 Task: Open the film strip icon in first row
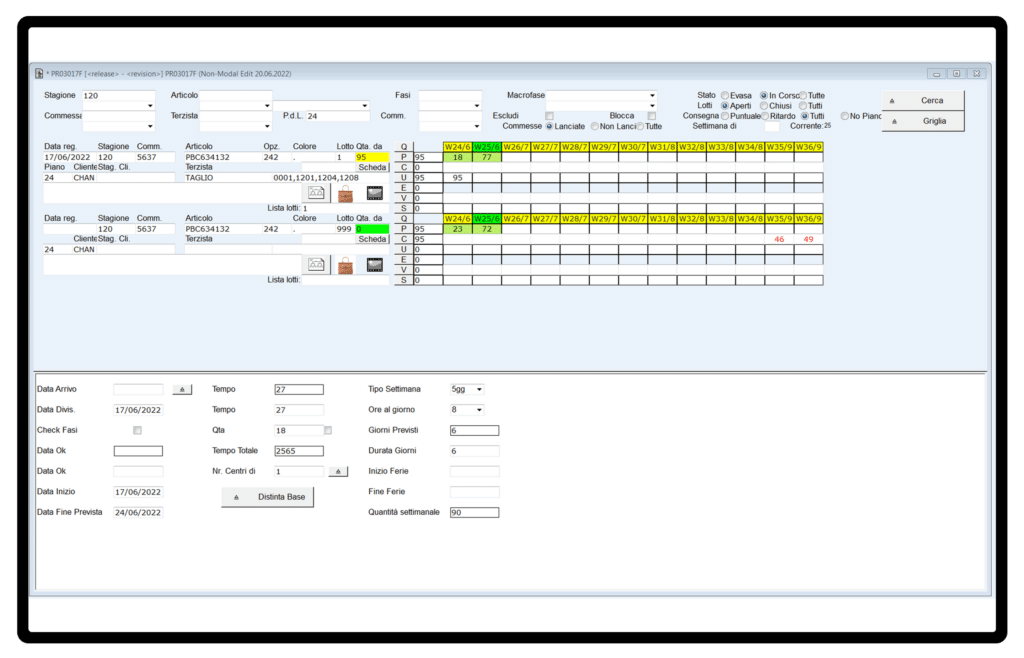point(375,193)
